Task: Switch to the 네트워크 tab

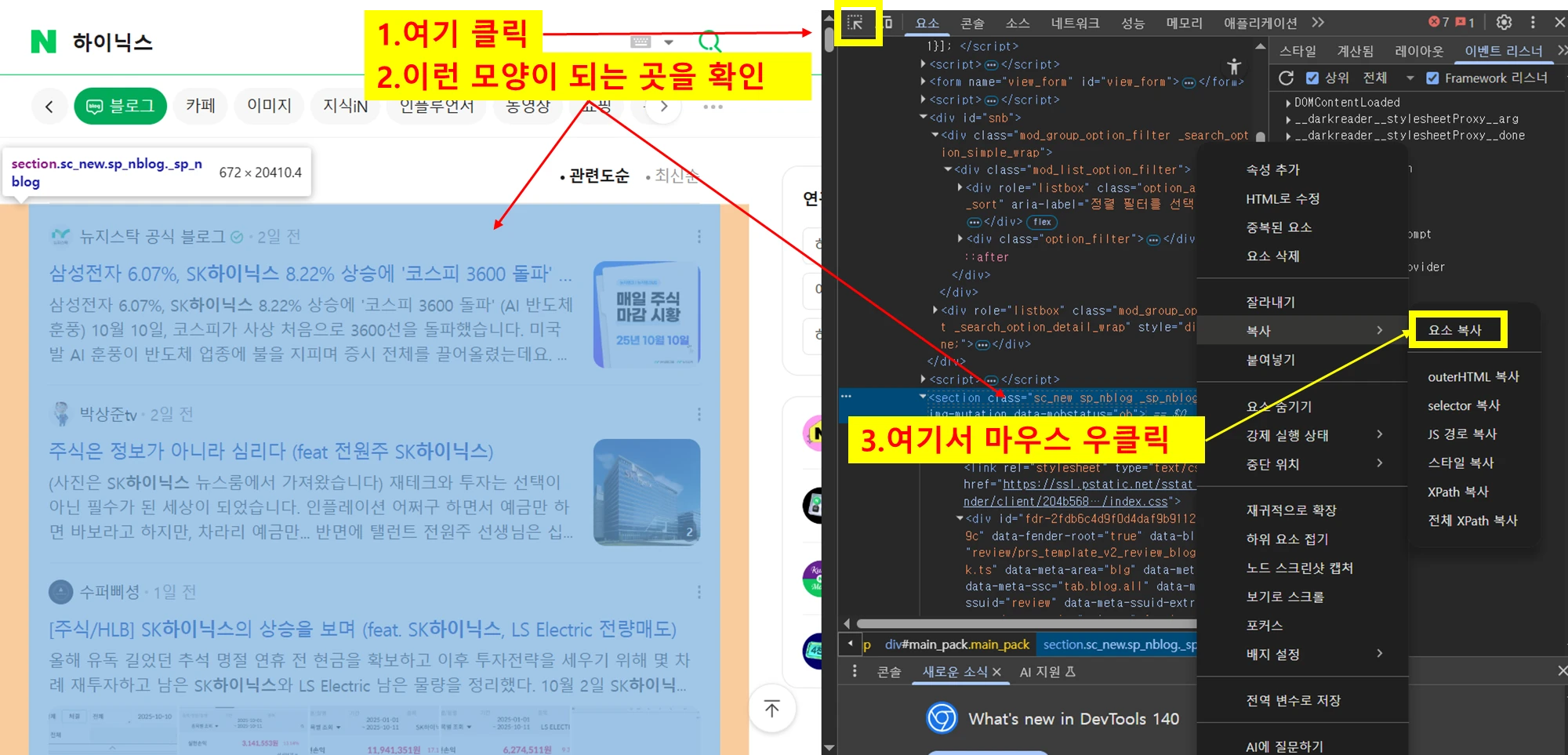Action: click(x=1075, y=23)
